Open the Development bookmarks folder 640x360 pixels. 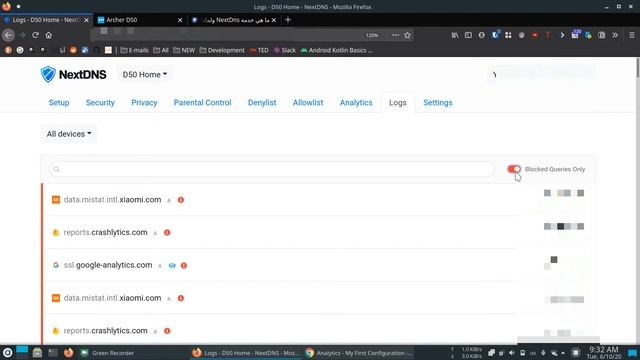pyautogui.click(x=222, y=50)
